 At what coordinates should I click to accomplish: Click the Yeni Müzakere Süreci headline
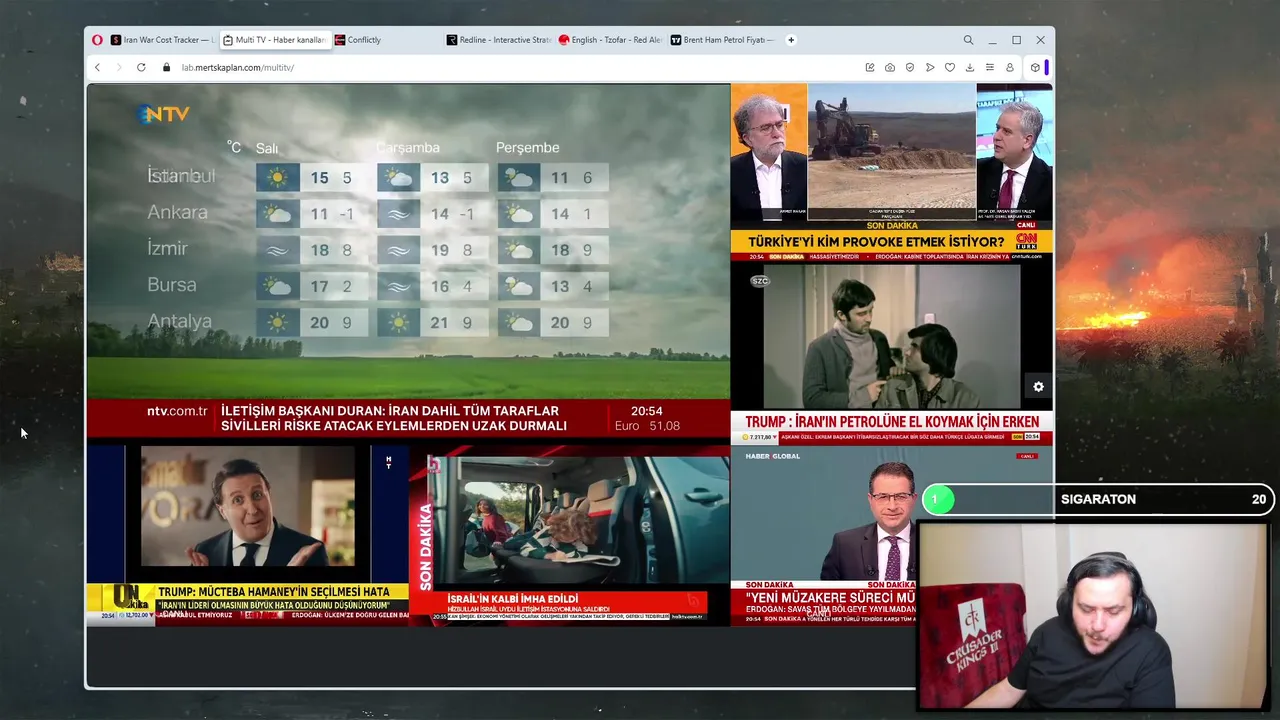pyautogui.click(x=831, y=597)
